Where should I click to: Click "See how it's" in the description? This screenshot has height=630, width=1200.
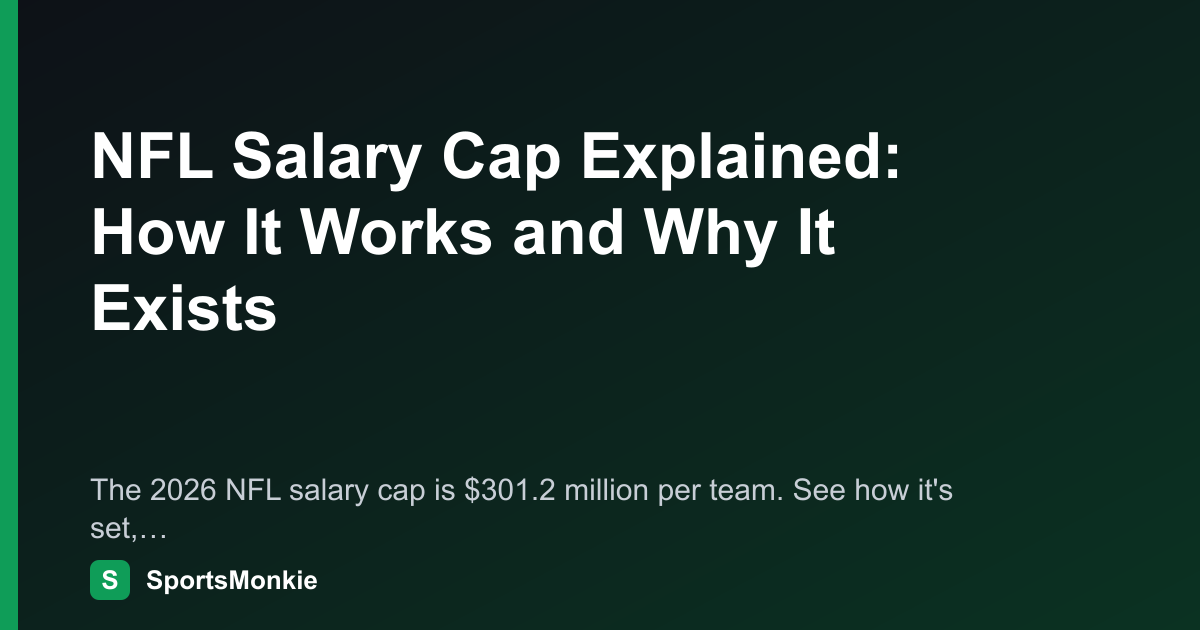887,491
